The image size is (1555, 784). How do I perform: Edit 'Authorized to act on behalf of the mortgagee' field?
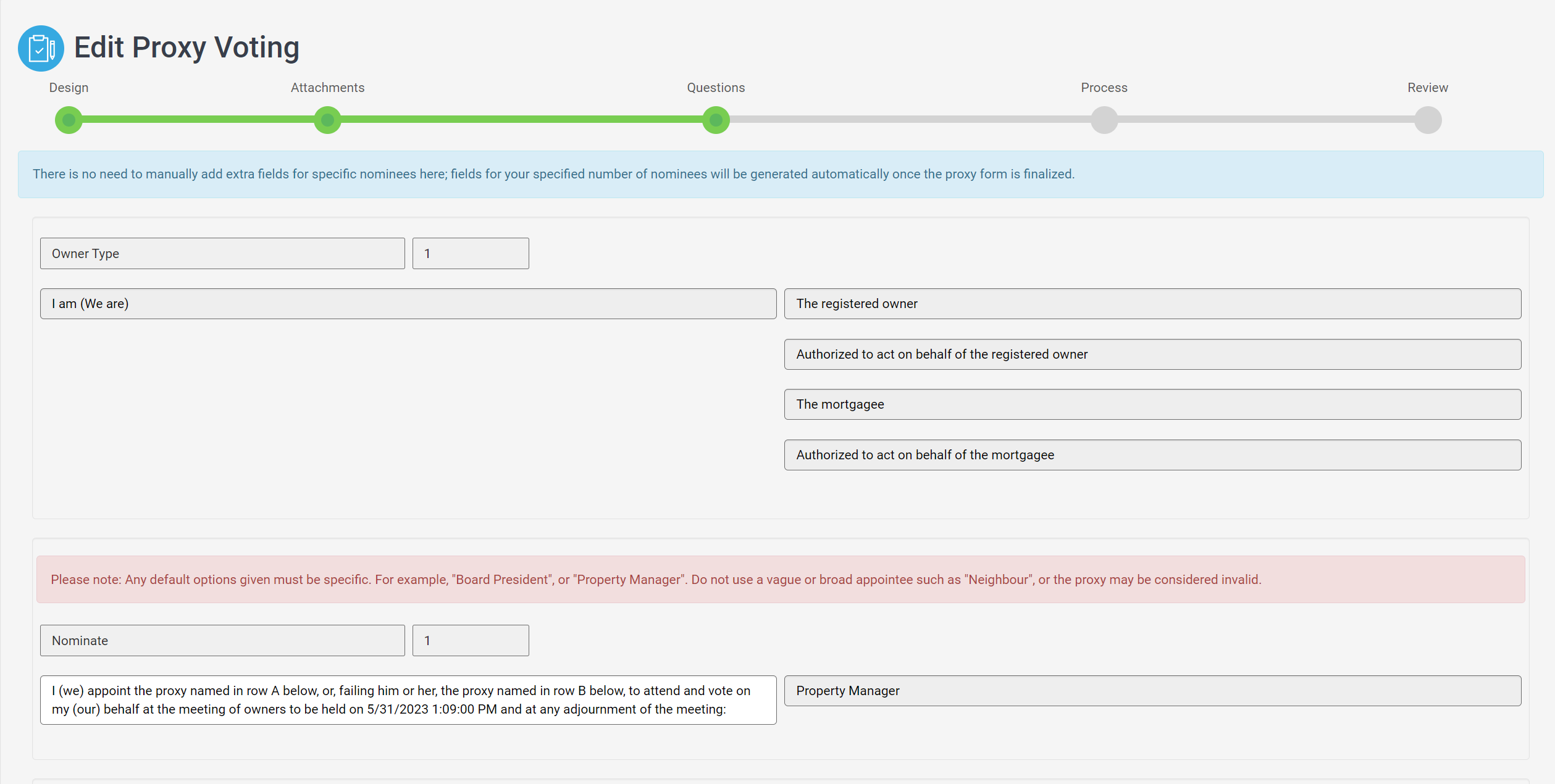pos(1152,455)
